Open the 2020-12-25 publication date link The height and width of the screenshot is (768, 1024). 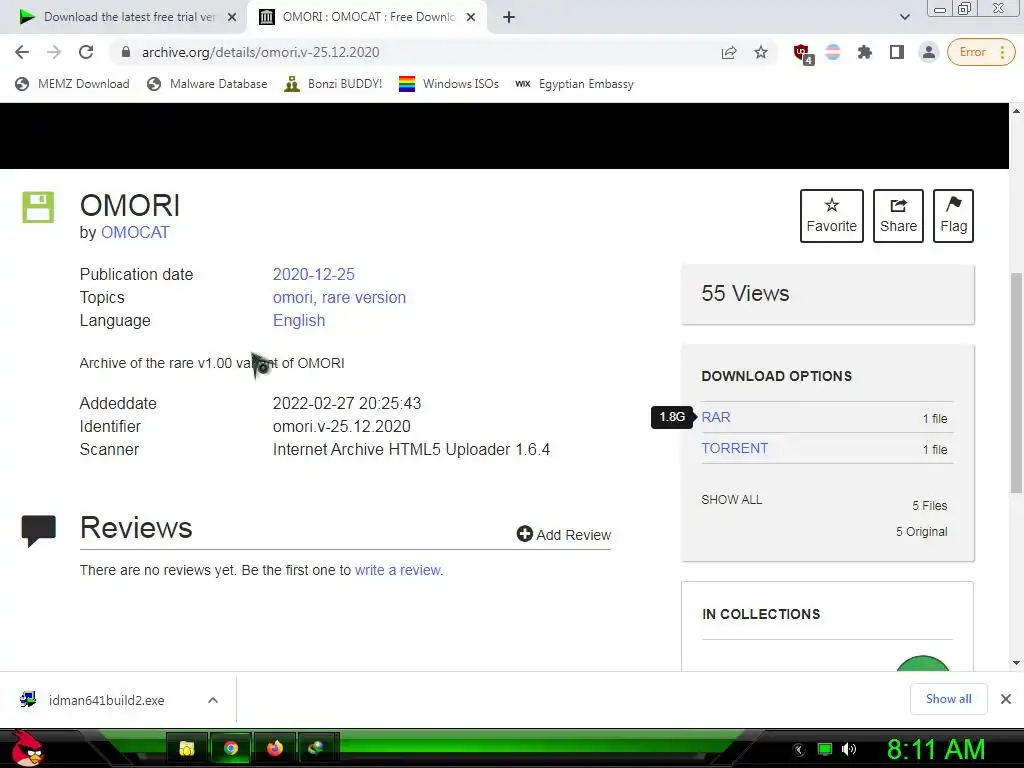point(313,274)
